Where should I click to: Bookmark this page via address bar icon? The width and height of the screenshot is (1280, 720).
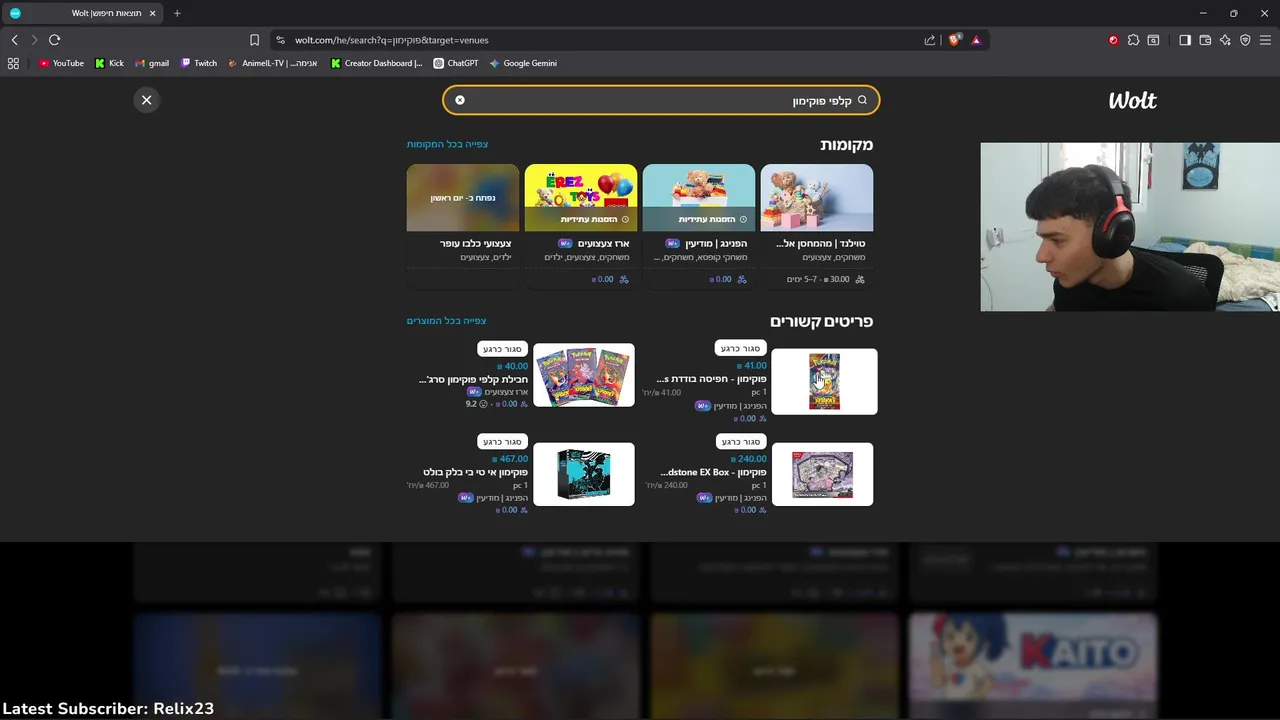pos(254,40)
